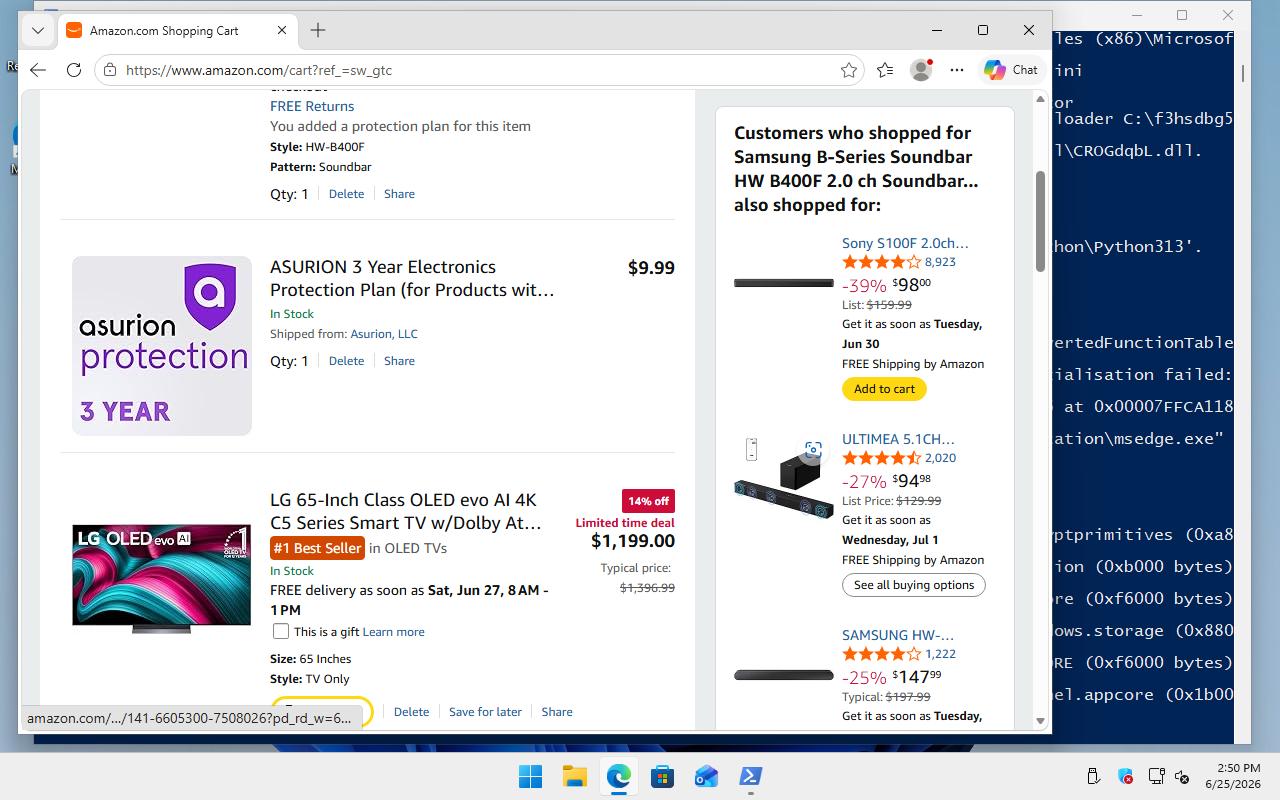Image resolution: width=1280 pixels, height=800 pixels.
Task: Share the LG OLED TV item
Action: coord(557,712)
